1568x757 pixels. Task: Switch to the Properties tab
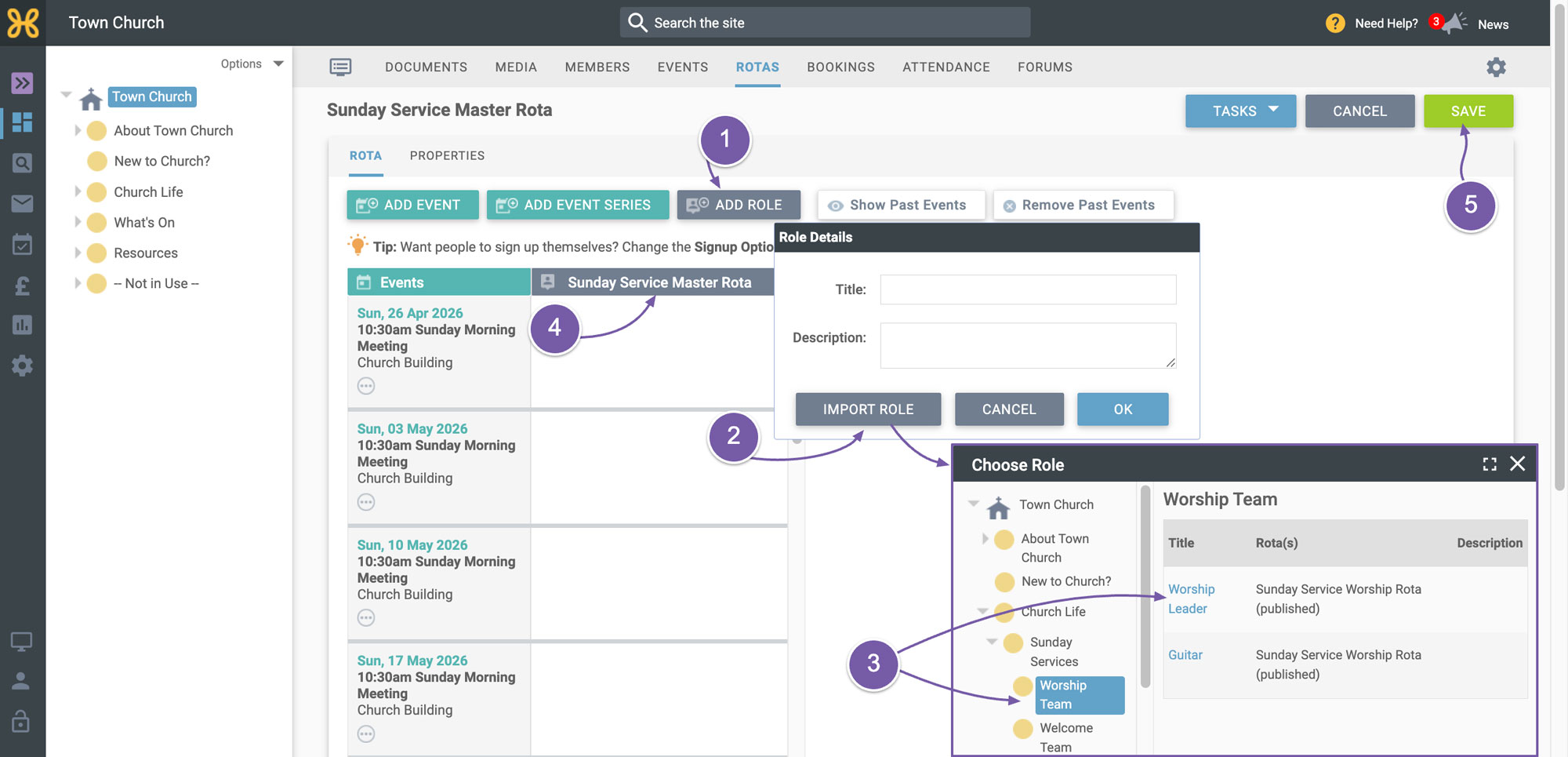click(447, 155)
